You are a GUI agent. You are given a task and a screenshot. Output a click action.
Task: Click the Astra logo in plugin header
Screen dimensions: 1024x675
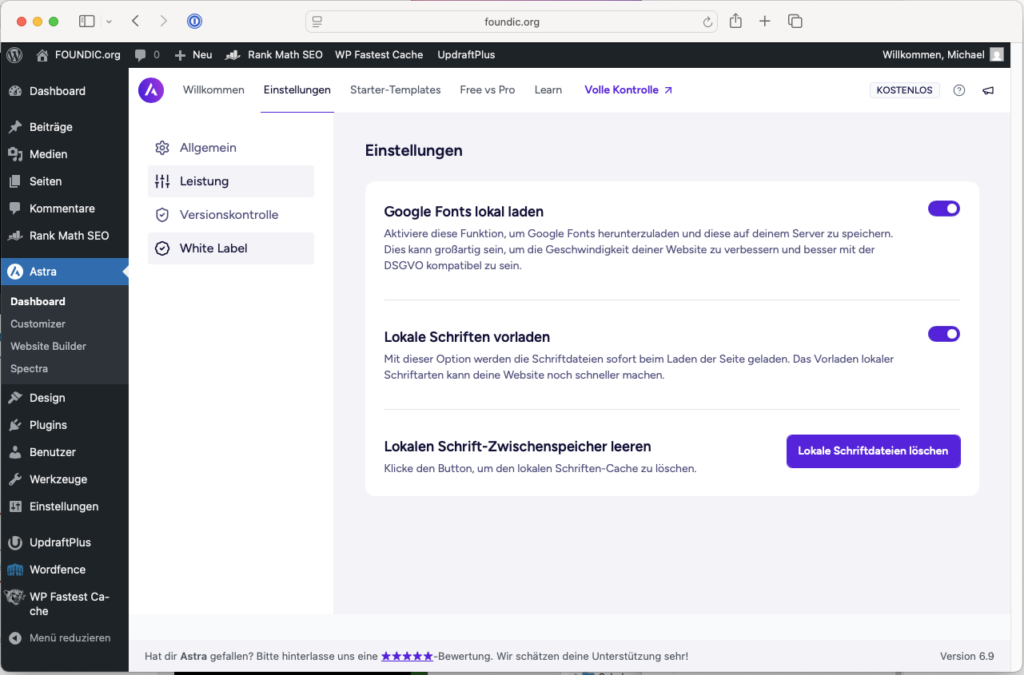pos(151,90)
